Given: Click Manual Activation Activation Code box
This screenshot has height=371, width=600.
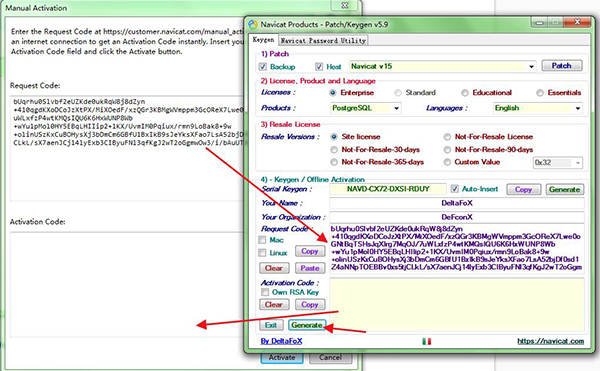Looking at the screenshot, I should [127, 285].
